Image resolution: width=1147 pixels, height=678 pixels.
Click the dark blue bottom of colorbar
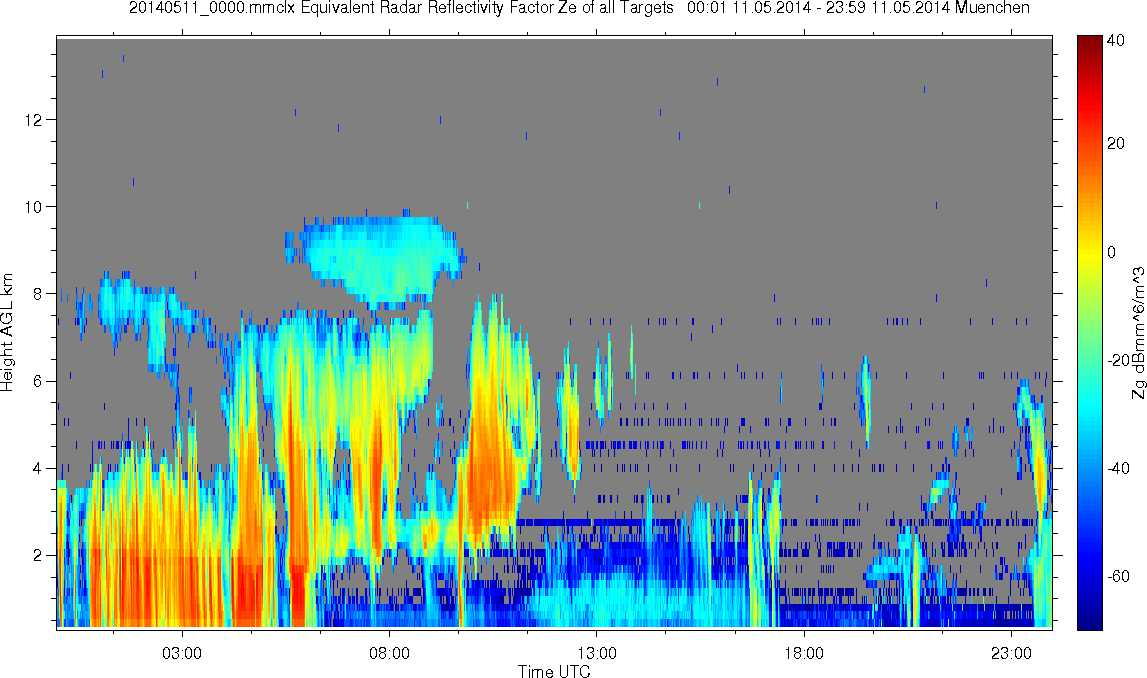point(1089,620)
